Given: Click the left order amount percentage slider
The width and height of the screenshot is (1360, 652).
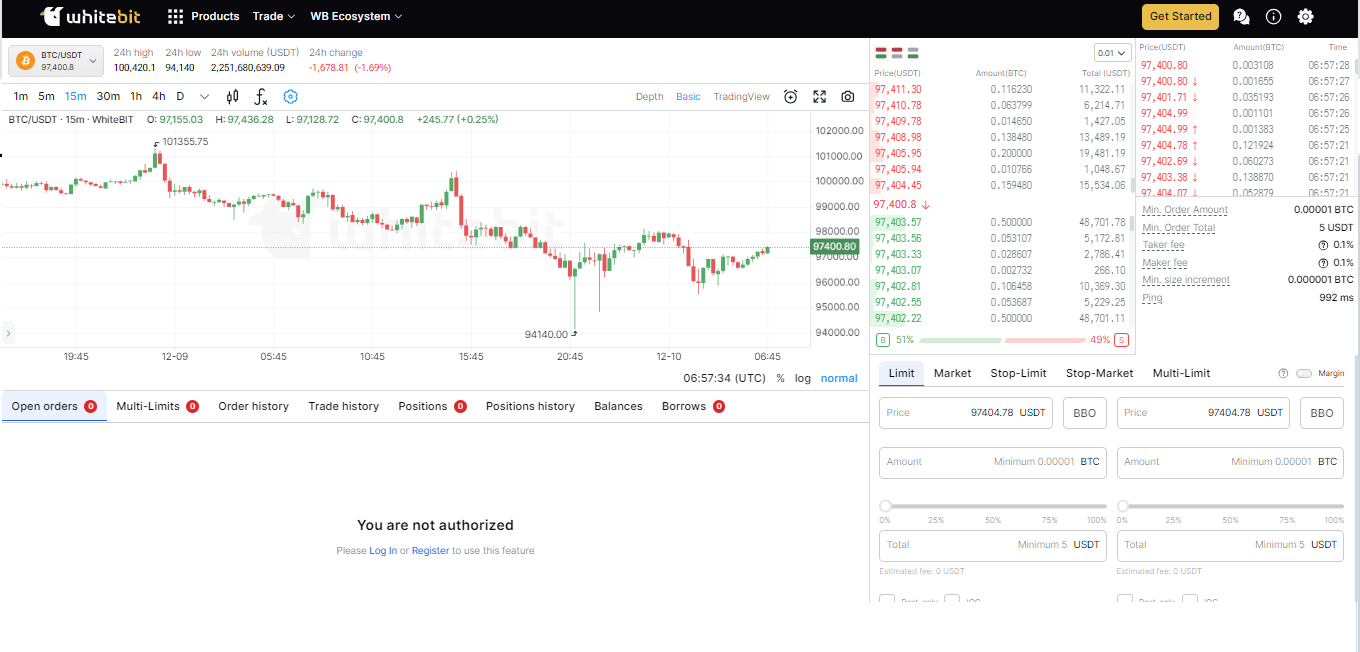Looking at the screenshot, I should (x=995, y=506).
